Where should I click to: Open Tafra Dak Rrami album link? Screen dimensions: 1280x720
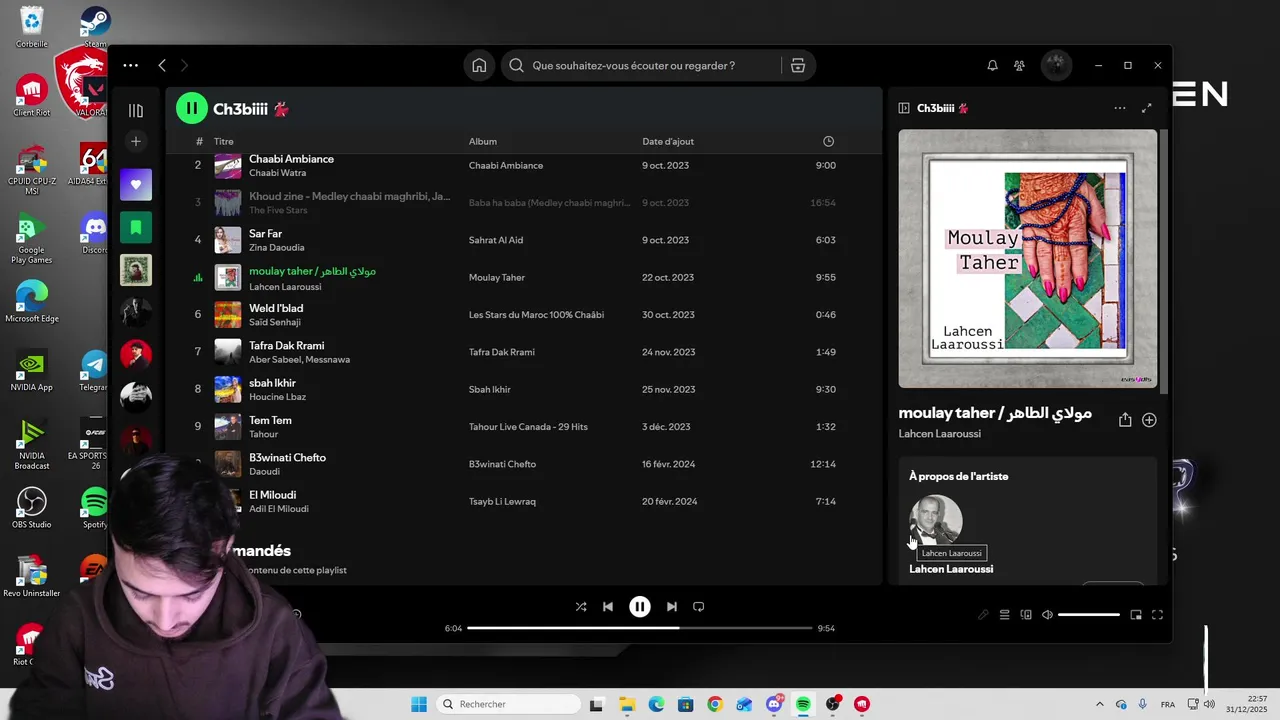pos(502,352)
